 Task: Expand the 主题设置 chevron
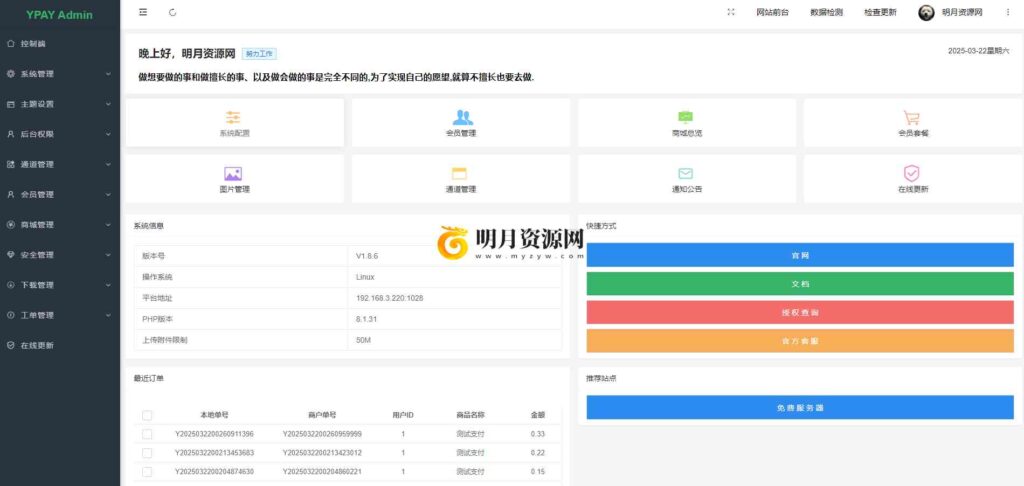click(108, 104)
